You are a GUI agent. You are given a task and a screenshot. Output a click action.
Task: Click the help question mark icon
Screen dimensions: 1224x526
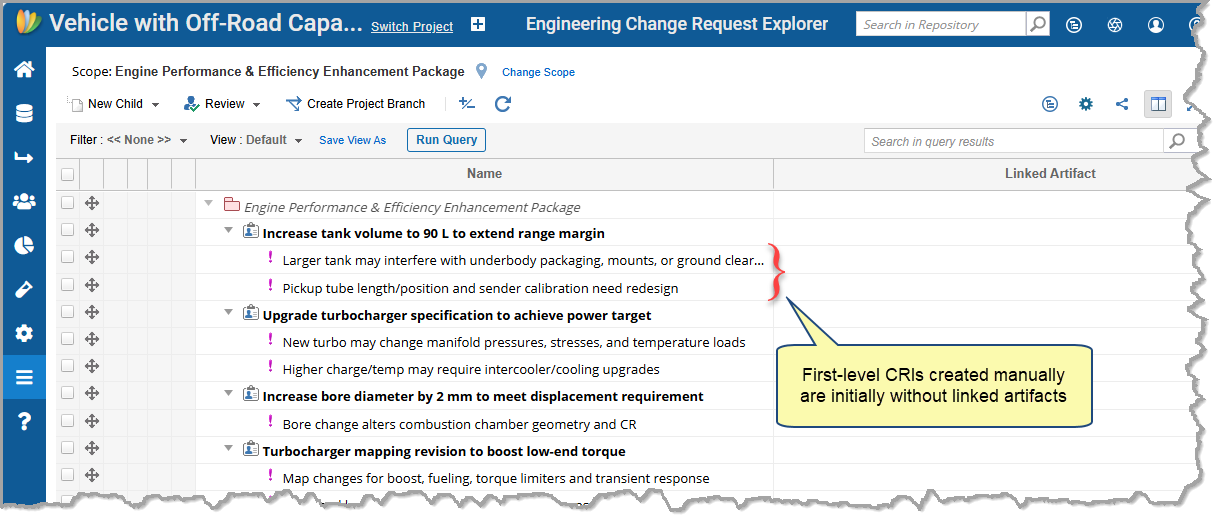23,421
